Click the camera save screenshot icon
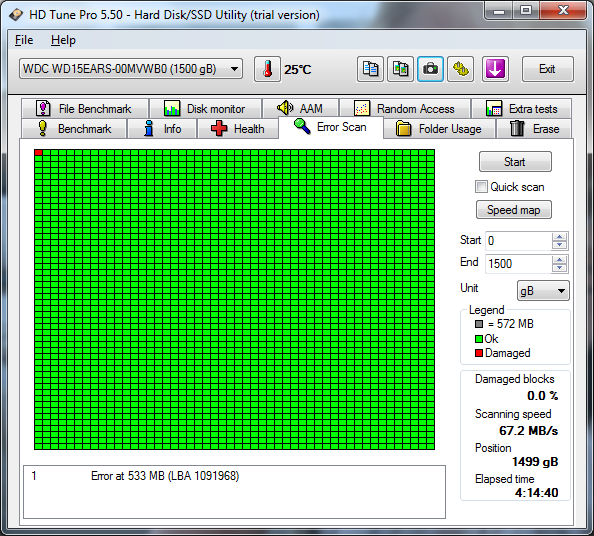594x536 pixels. click(x=430, y=69)
